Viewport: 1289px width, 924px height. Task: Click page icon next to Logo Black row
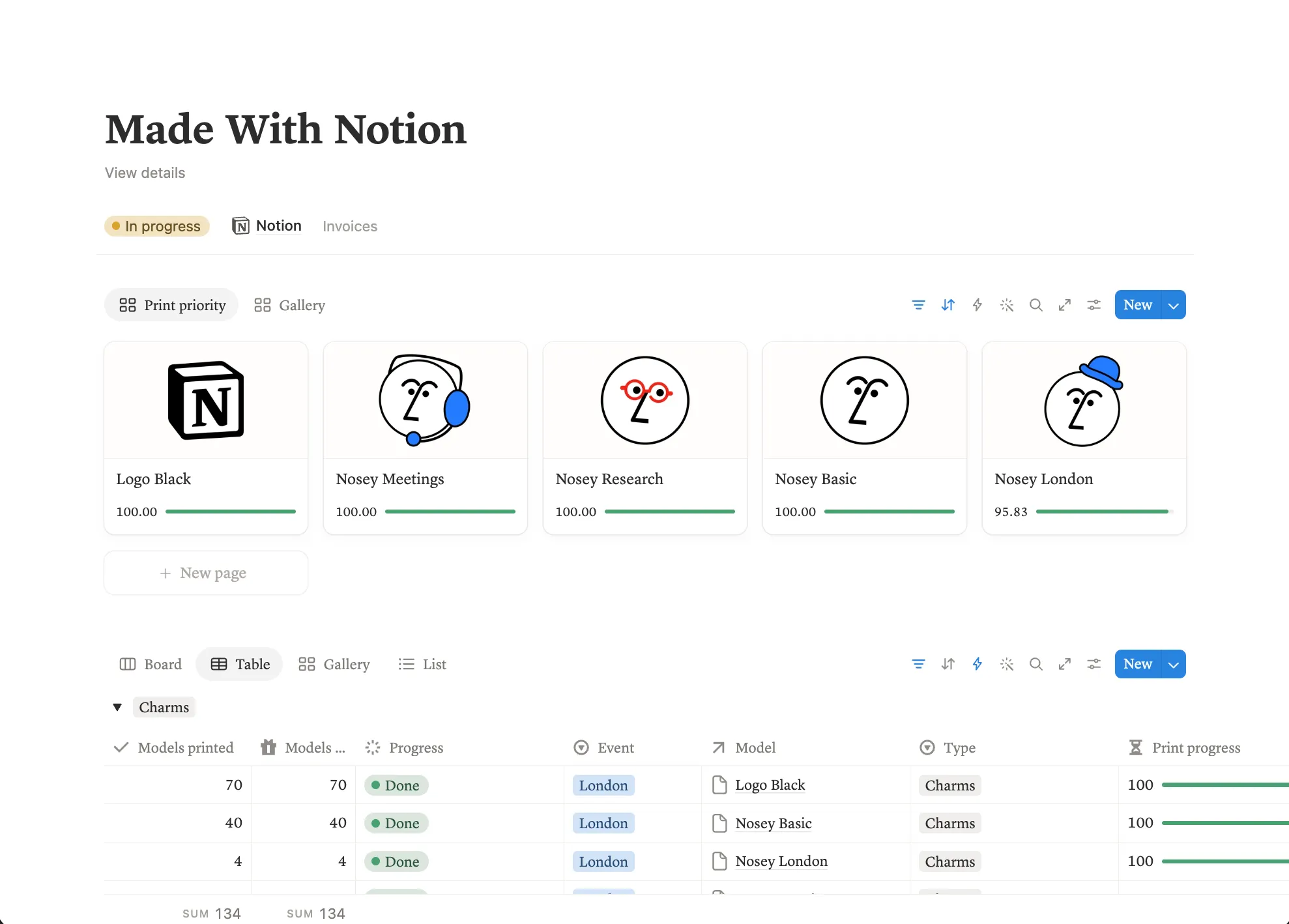(x=719, y=785)
